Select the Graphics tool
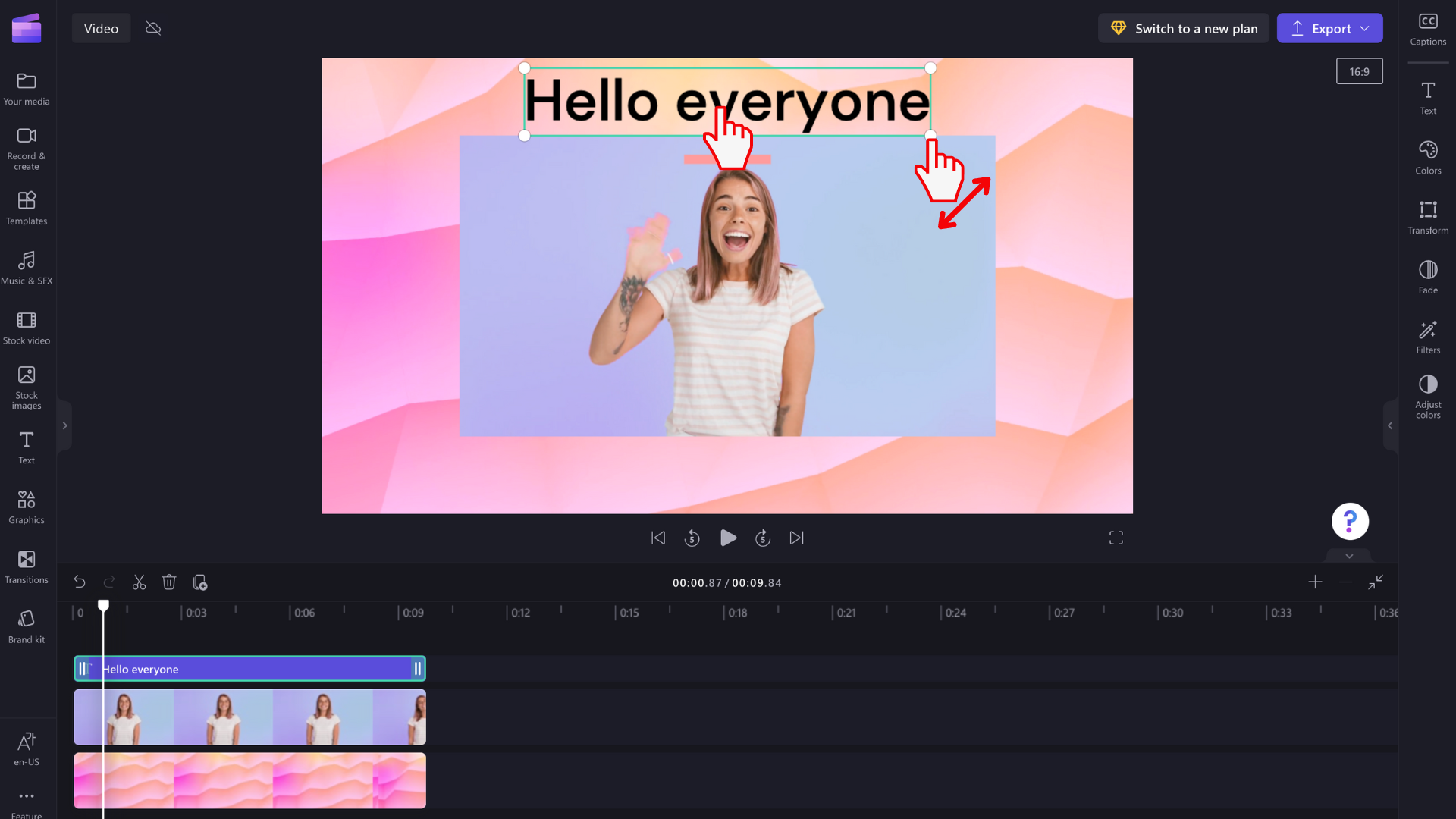The height and width of the screenshot is (819, 1456). (26, 506)
